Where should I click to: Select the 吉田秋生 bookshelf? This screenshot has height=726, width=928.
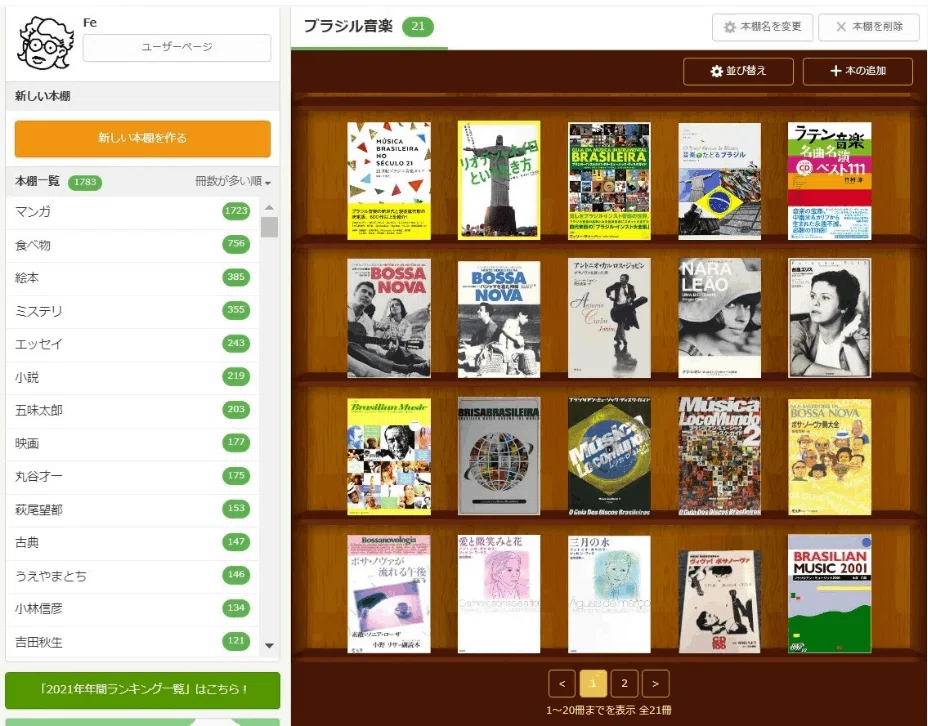pos(133,642)
